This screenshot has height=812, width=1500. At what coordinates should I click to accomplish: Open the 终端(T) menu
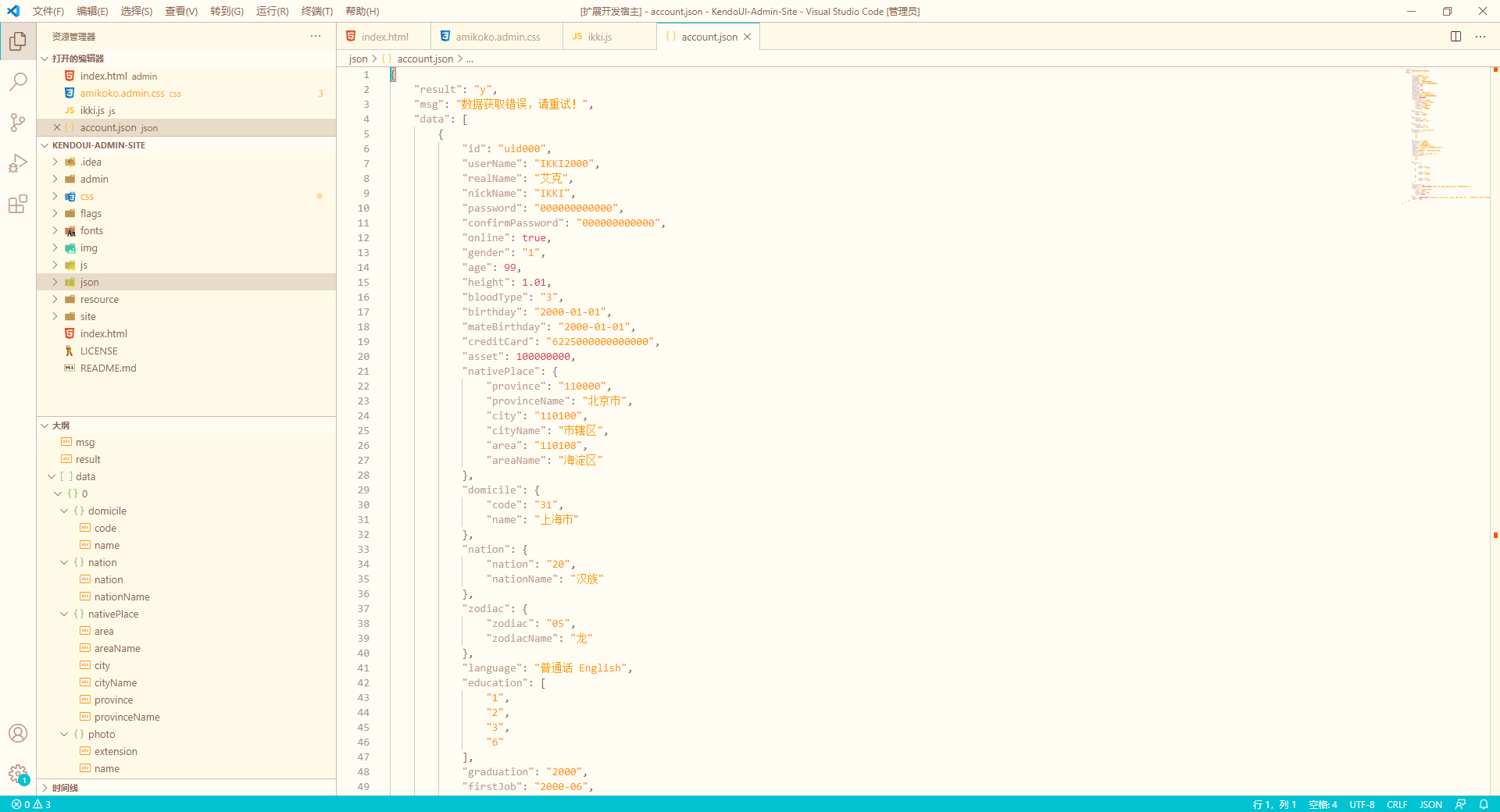pos(317,11)
